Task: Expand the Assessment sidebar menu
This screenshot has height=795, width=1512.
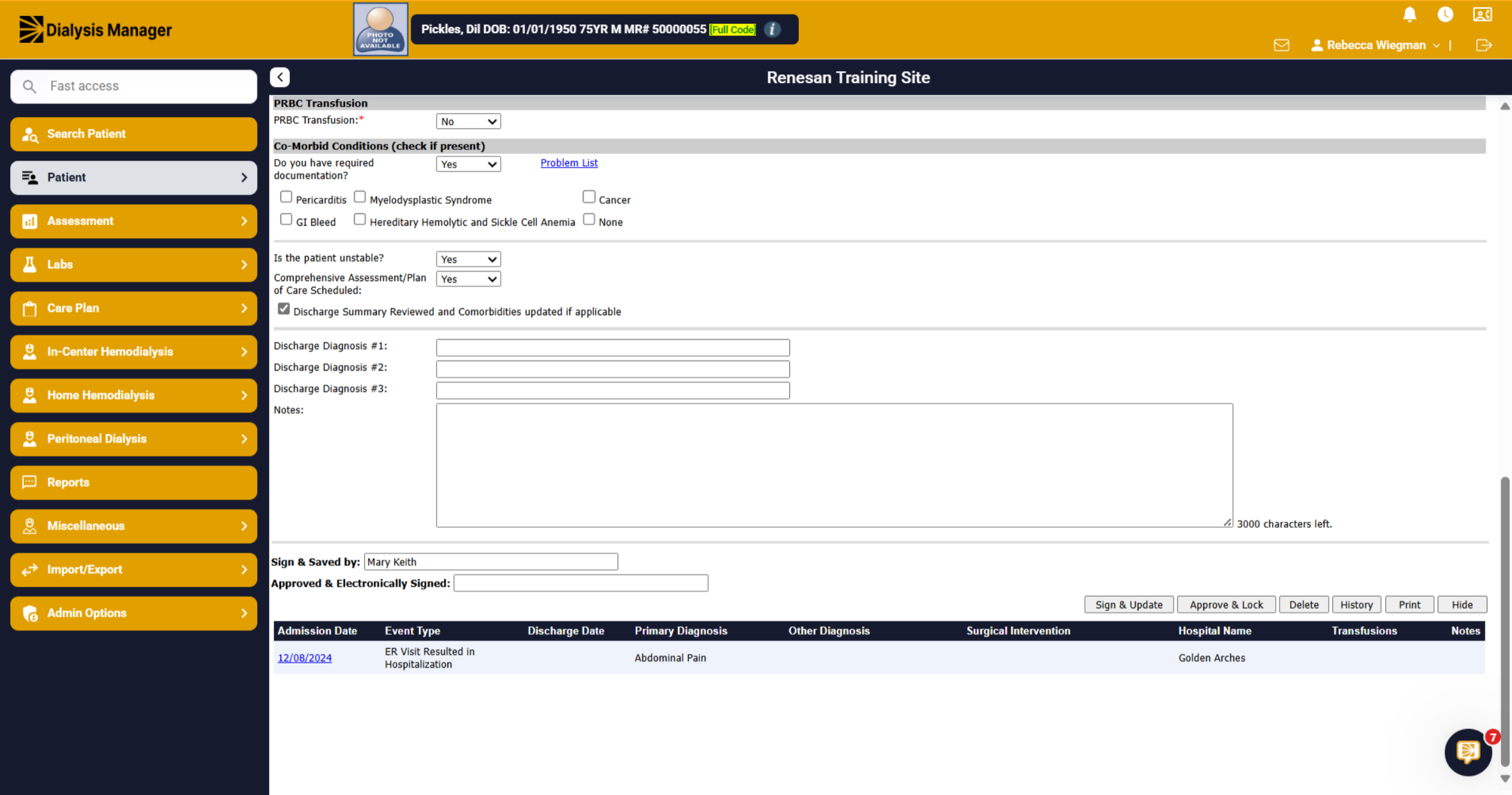Action: point(134,221)
